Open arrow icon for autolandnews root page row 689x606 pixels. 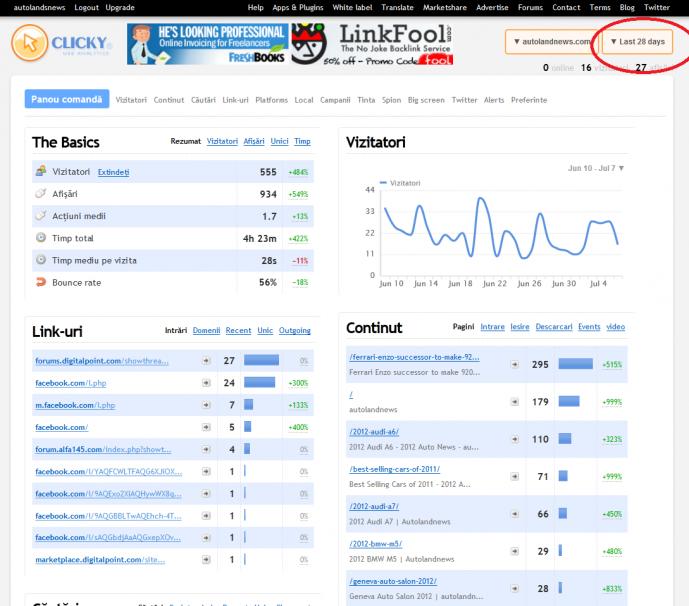(x=515, y=402)
